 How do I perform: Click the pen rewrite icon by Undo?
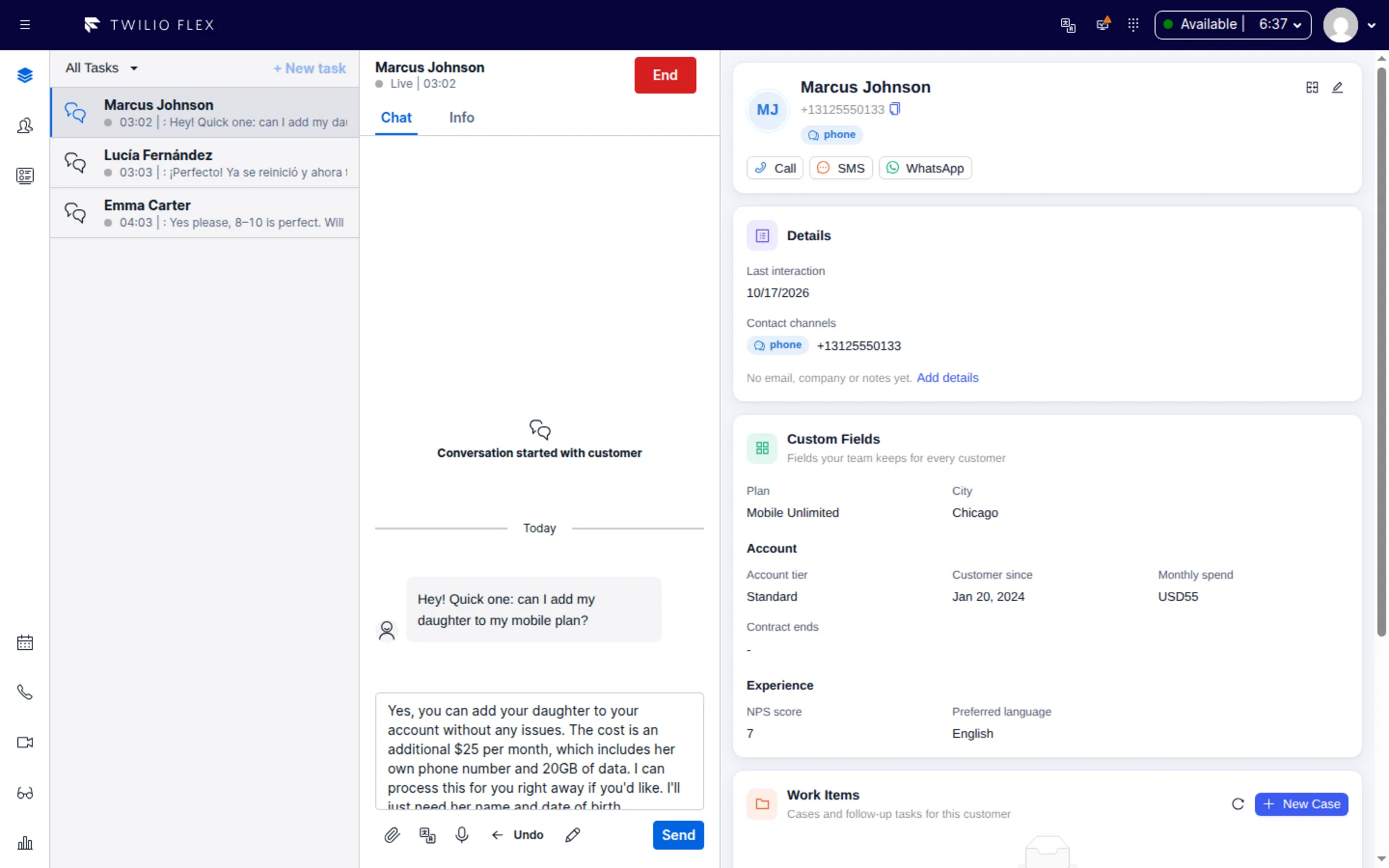[572, 835]
